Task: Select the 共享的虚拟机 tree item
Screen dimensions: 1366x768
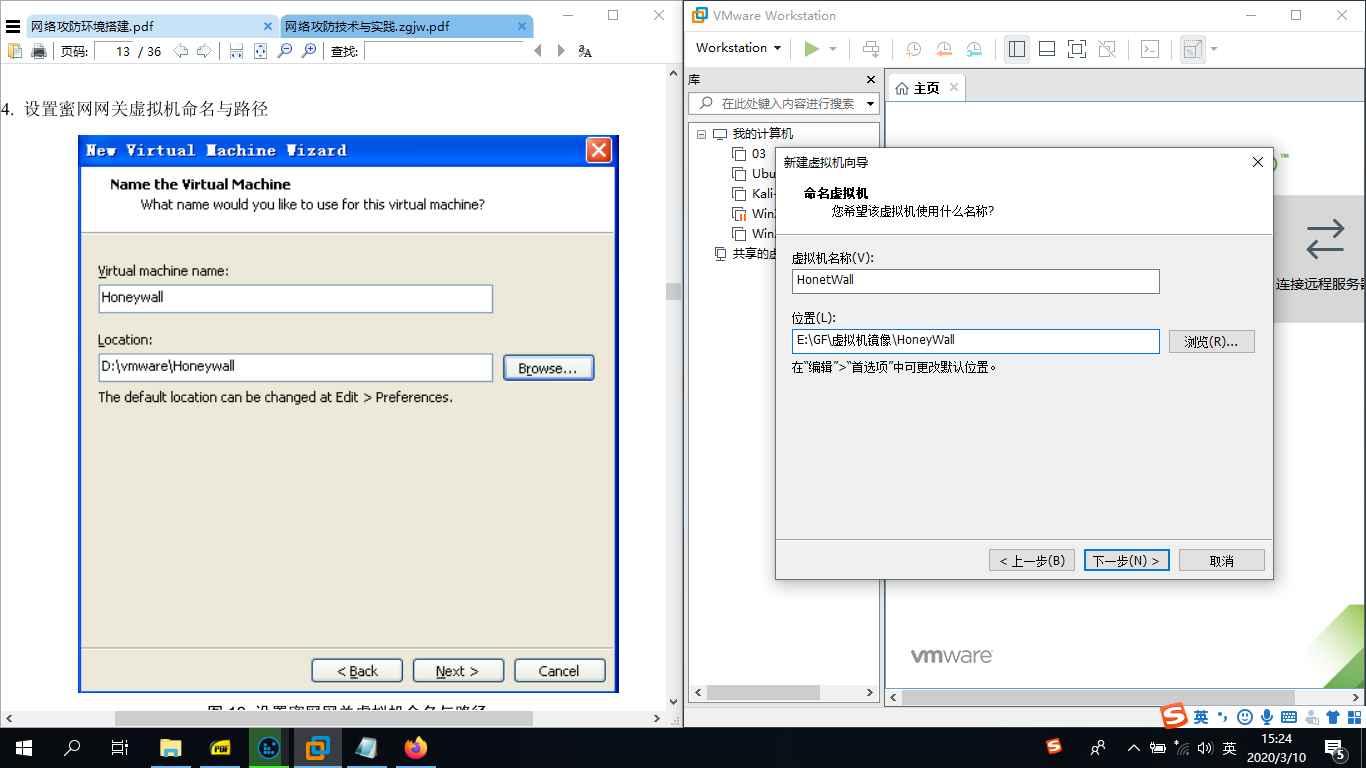Action: tap(745, 254)
